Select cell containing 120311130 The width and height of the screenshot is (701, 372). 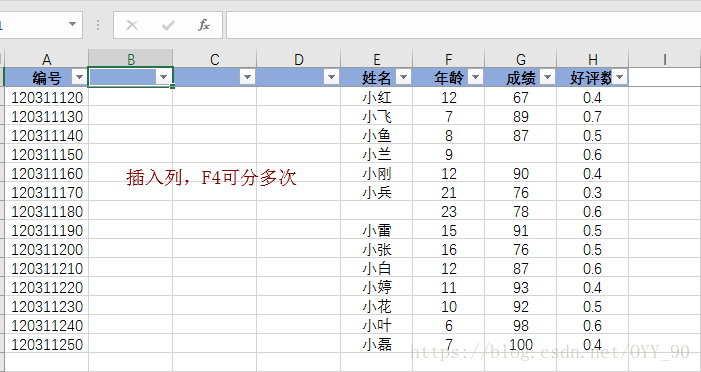pos(46,116)
